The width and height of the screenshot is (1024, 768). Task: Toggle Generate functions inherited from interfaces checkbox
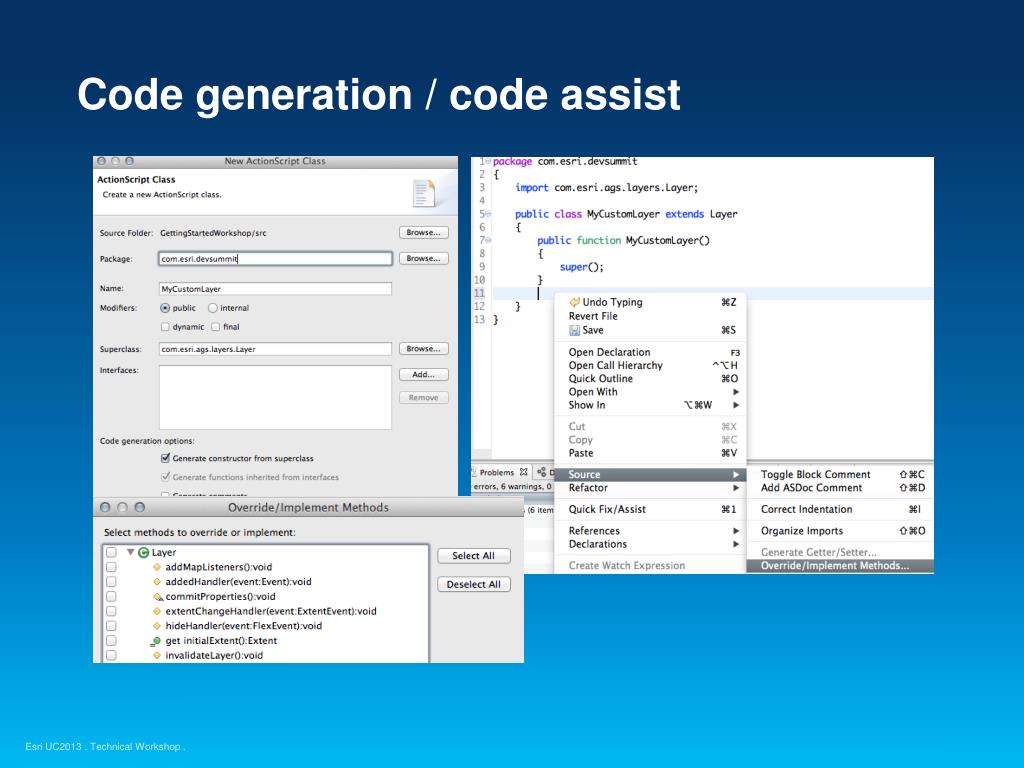click(x=165, y=477)
